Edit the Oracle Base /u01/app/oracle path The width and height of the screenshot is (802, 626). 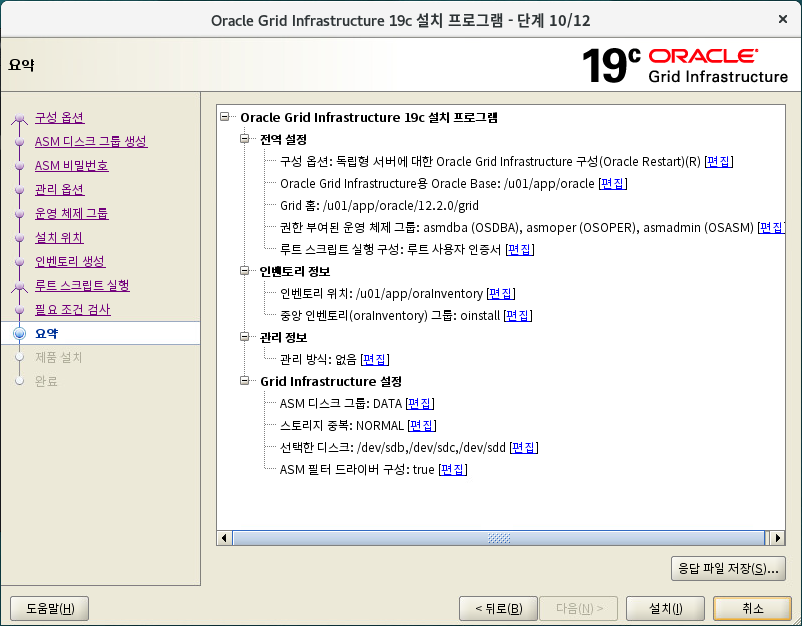[613, 184]
